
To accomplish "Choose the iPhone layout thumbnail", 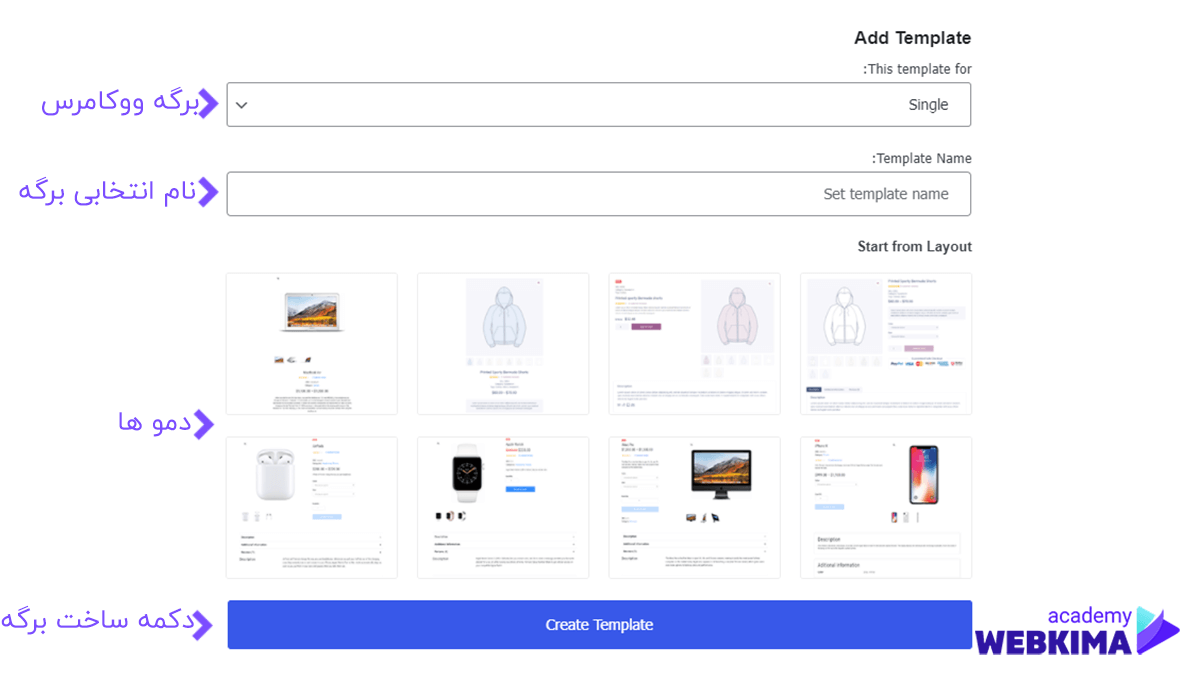I will [x=886, y=507].
